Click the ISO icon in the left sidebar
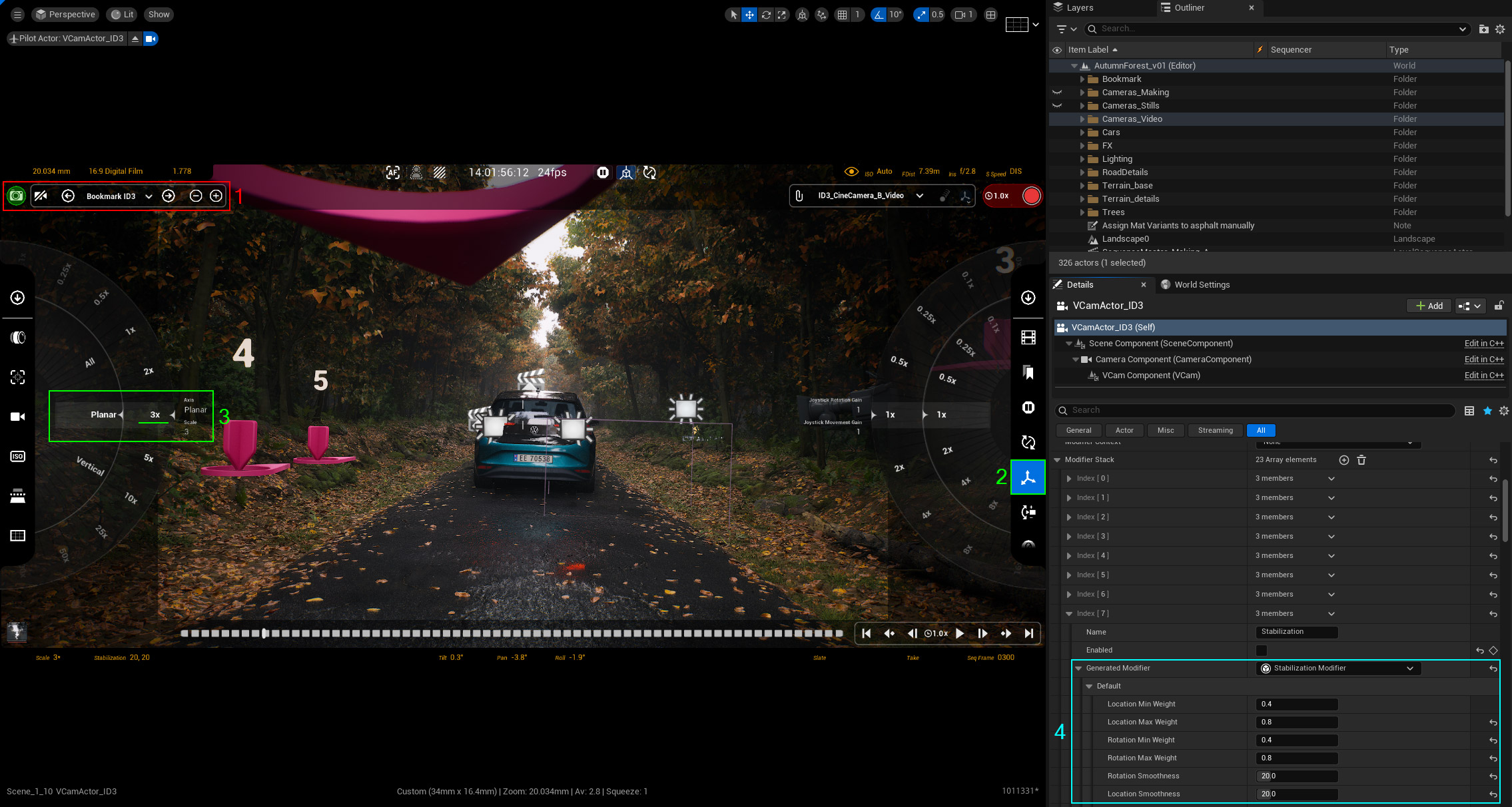The height and width of the screenshot is (807, 1512). click(x=18, y=456)
